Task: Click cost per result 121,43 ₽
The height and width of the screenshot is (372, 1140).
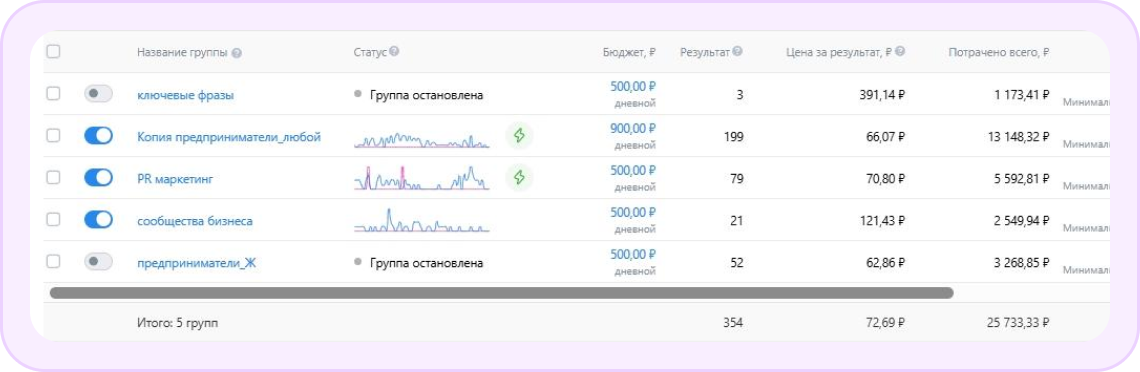Action: click(883, 221)
